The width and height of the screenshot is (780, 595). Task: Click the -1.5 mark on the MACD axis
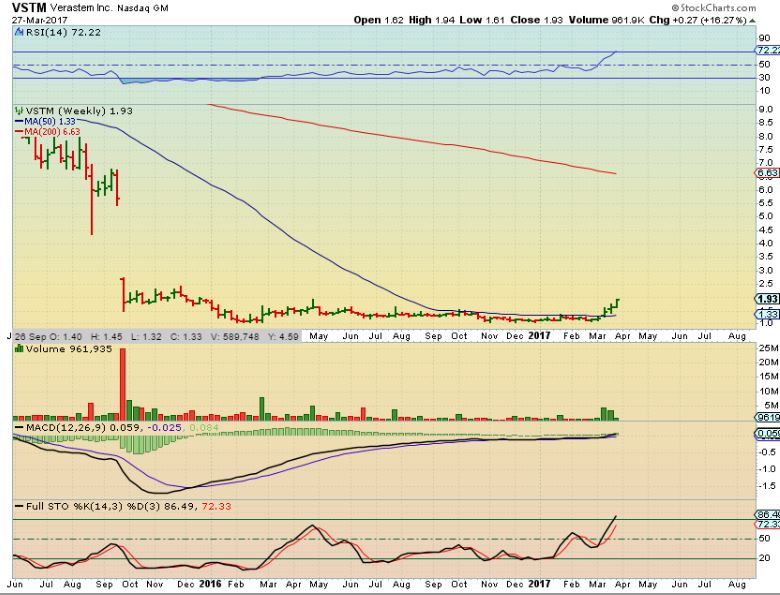[768, 486]
